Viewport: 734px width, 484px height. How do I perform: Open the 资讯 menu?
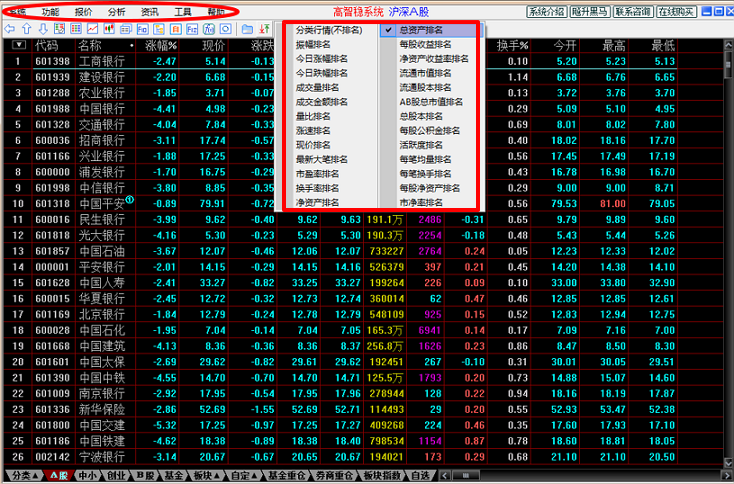[150, 12]
